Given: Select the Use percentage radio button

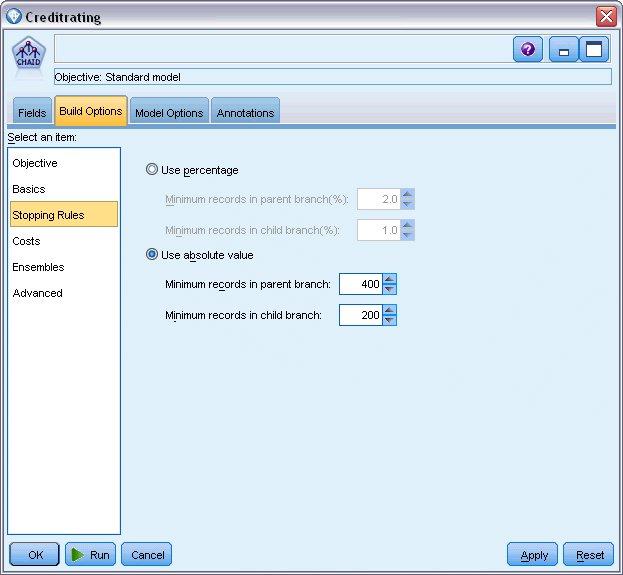Looking at the screenshot, I should click(x=152, y=170).
